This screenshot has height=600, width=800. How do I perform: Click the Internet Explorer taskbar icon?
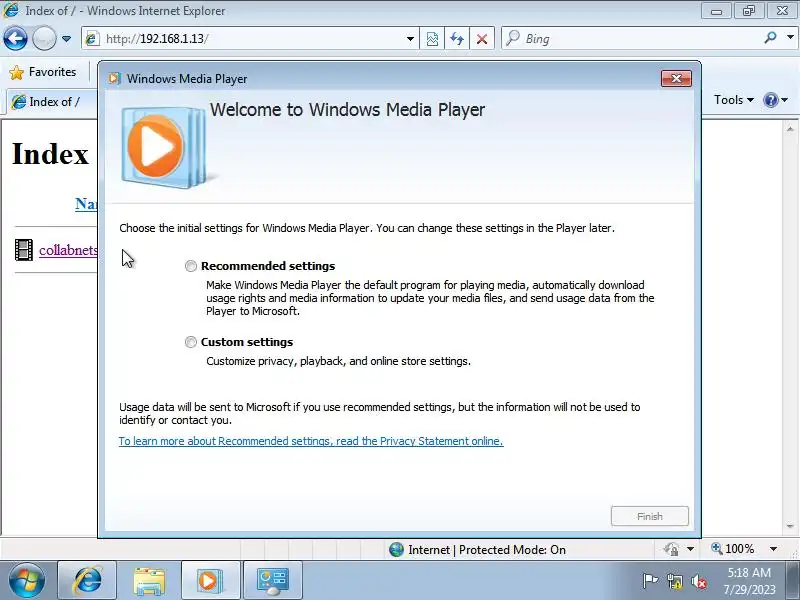[87, 580]
